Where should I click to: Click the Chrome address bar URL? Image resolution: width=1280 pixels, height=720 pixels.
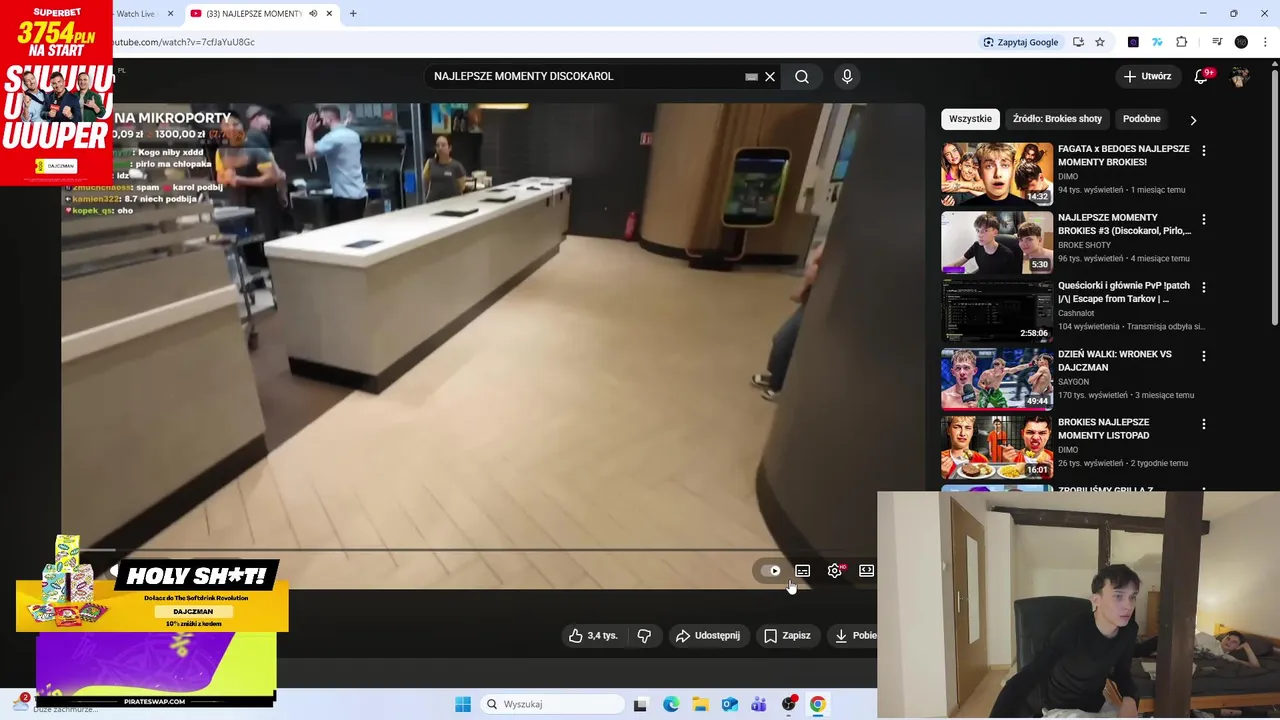coord(184,42)
